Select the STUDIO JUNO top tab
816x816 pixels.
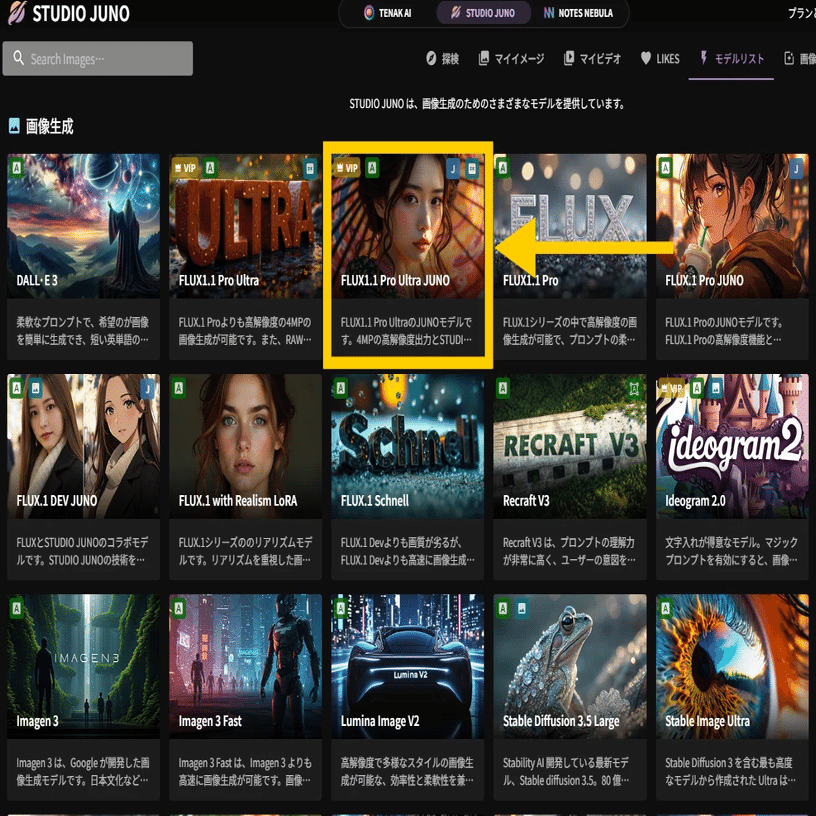point(483,13)
